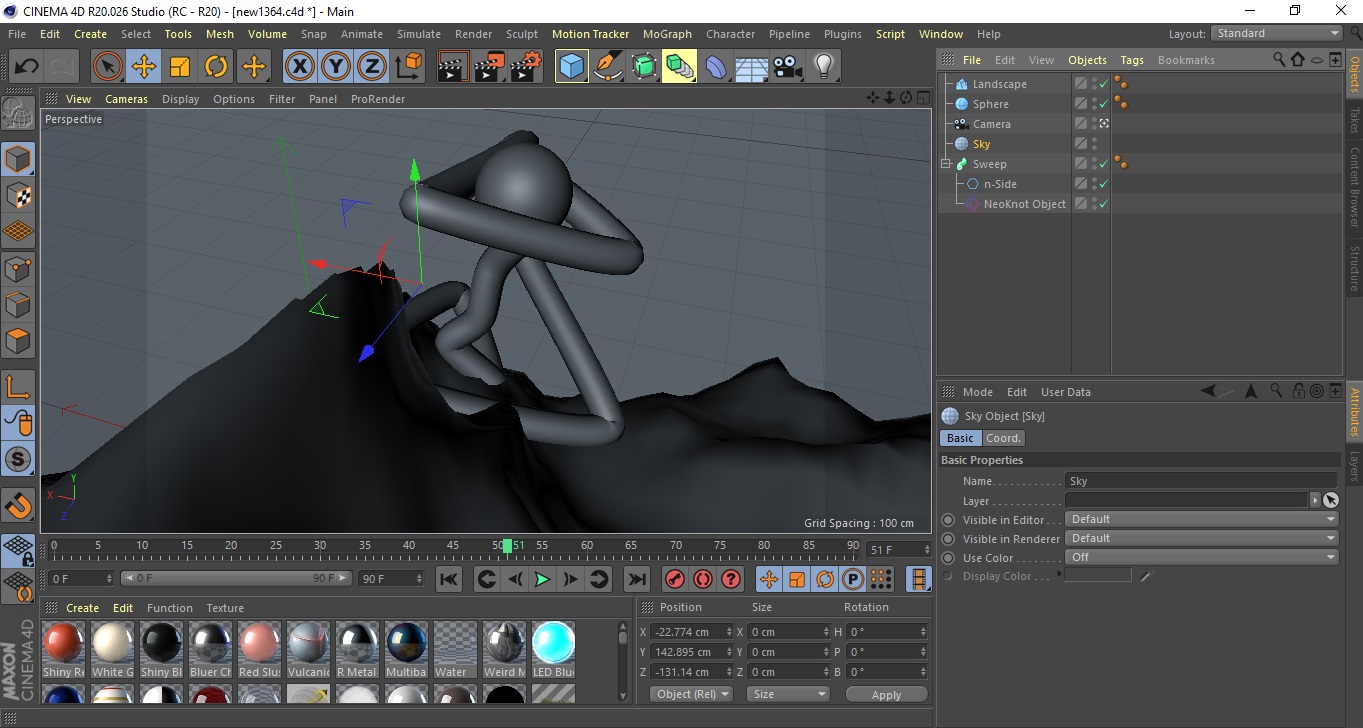The height and width of the screenshot is (728, 1363).
Task: Select the Live Selection tool
Action: [x=108, y=67]
